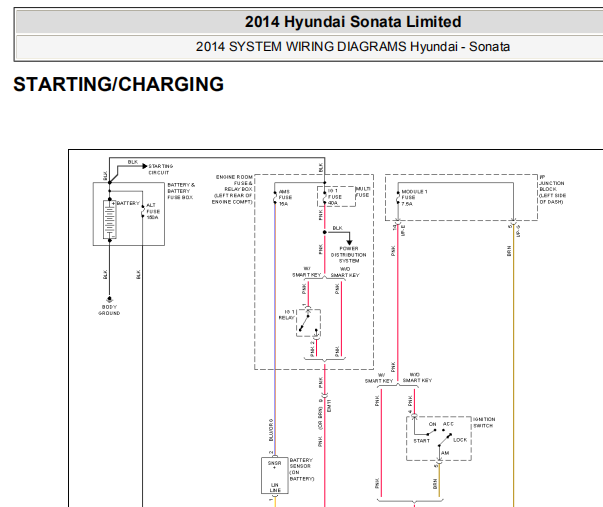Click the battery cell symbol in the fuse box
The height and width of the screenshot is (507, 603).
[110, 220]
